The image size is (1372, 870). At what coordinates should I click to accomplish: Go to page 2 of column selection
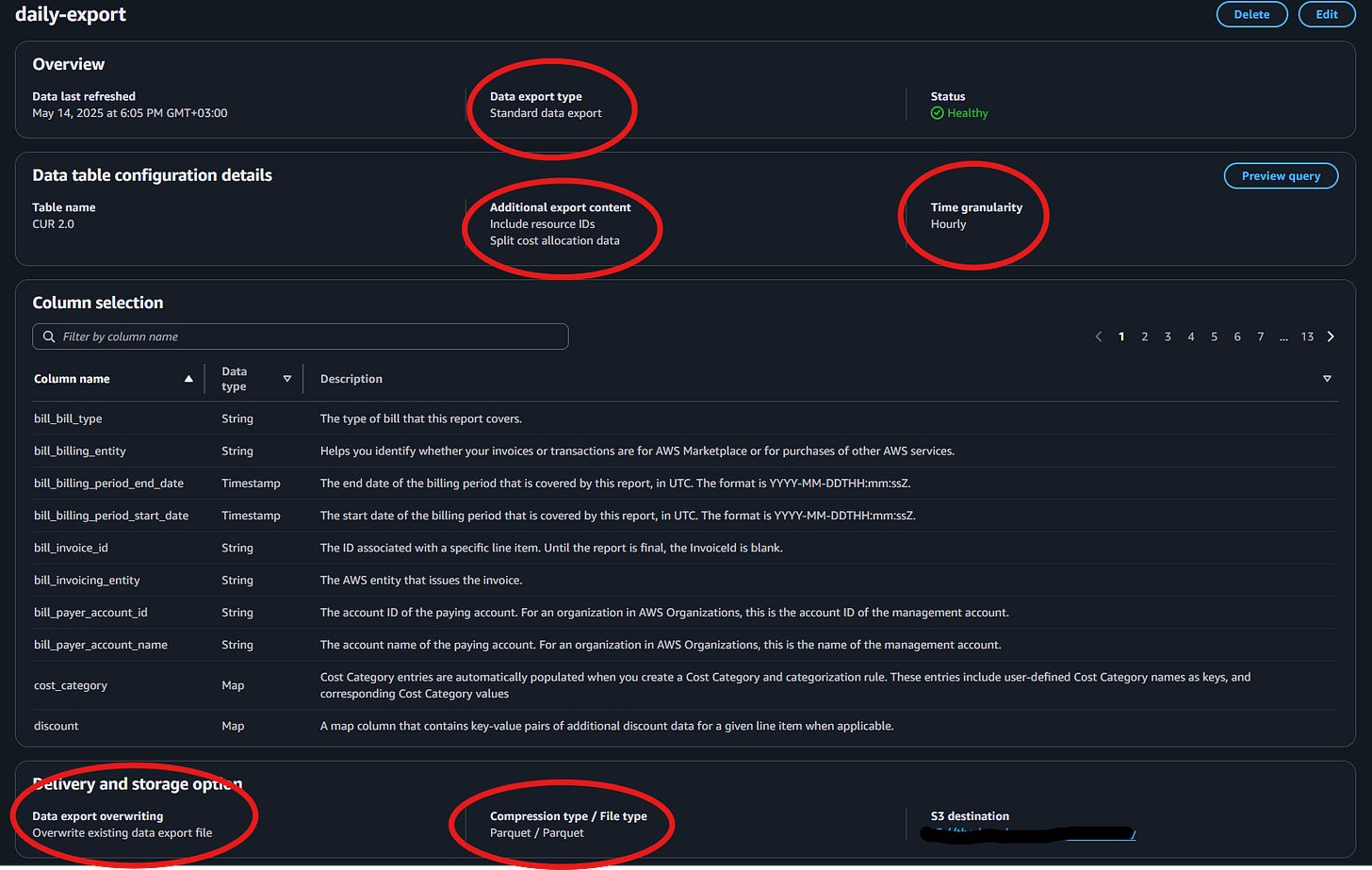(x=1144, y=336)
